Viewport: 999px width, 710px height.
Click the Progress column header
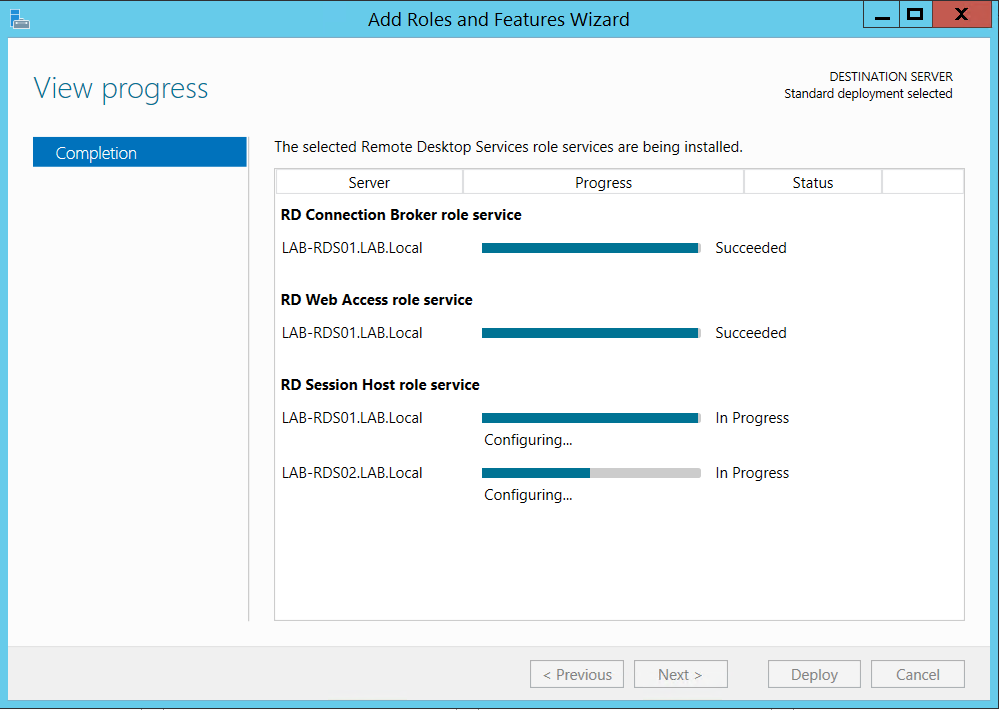click(603, 182)
